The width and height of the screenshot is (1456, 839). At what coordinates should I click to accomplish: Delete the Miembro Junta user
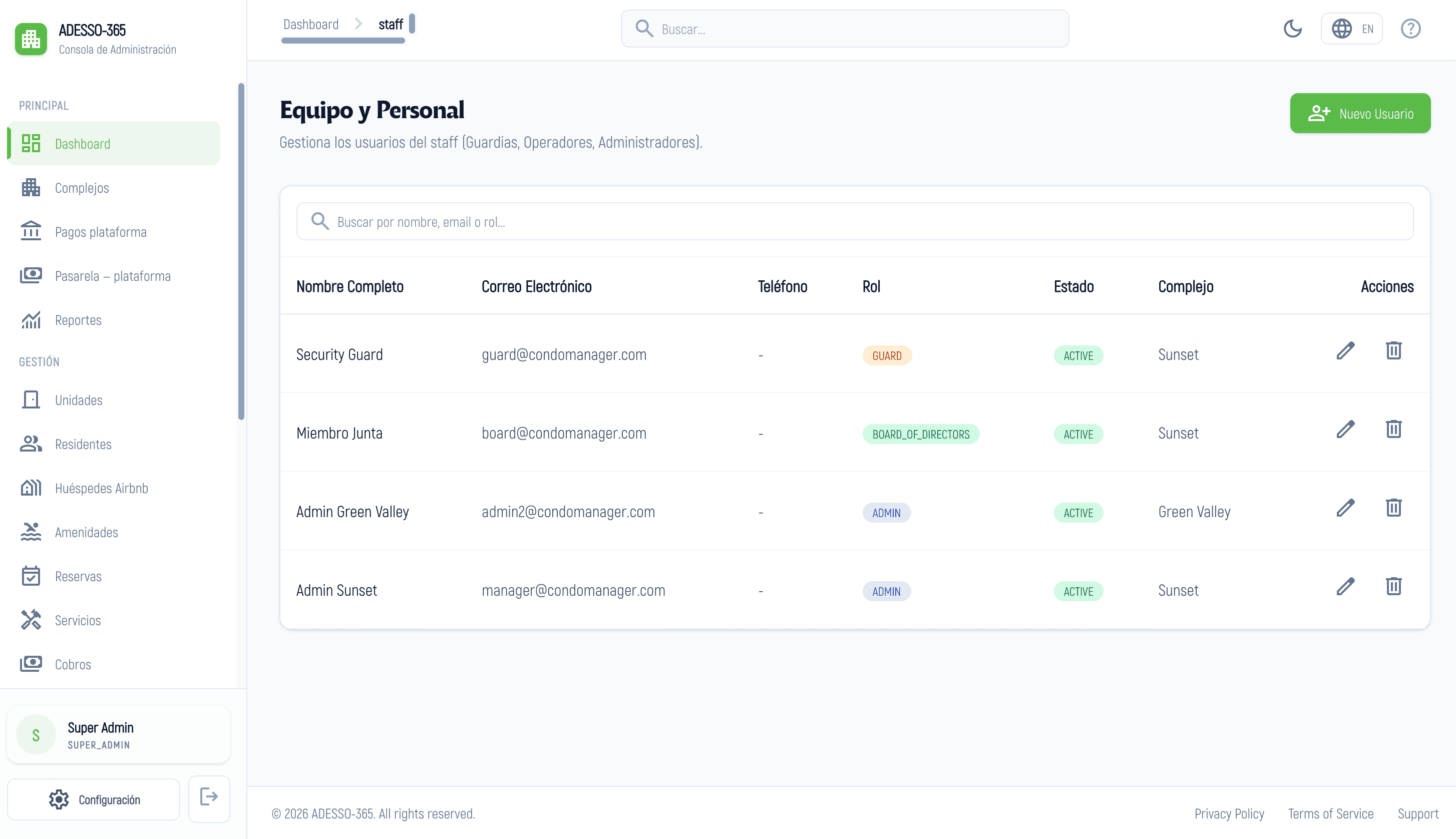(x=1393, y=430)
